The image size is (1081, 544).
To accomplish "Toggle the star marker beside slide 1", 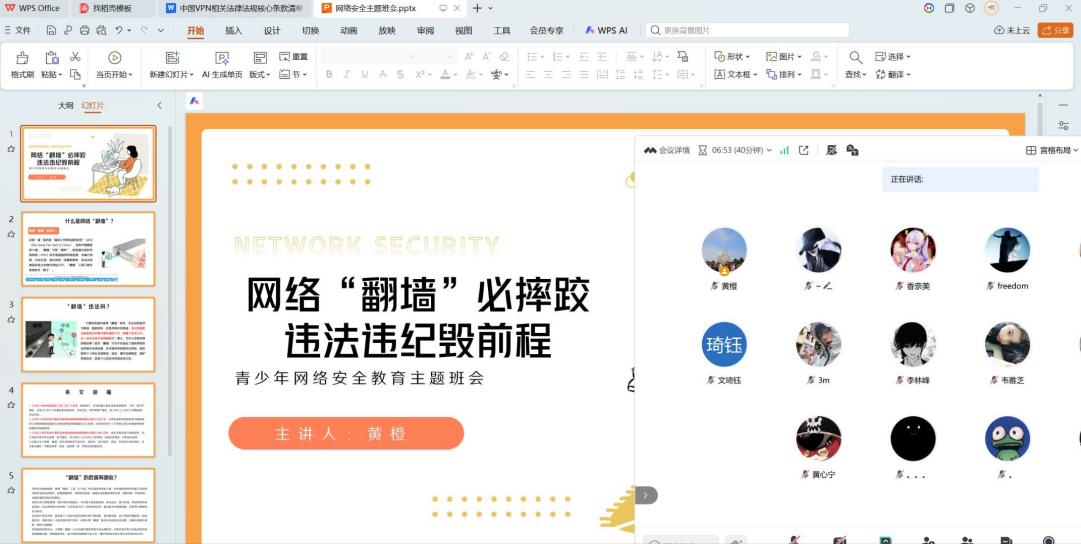I will pyautogui.click(x=11, y=149).
